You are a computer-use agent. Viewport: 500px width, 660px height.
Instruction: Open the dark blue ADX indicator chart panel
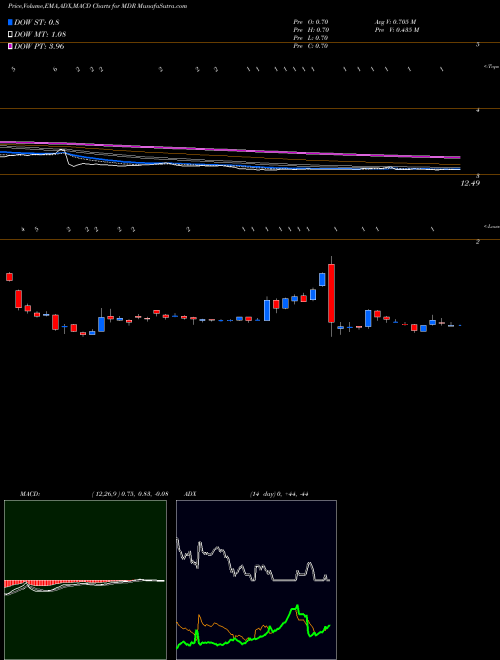256,580
